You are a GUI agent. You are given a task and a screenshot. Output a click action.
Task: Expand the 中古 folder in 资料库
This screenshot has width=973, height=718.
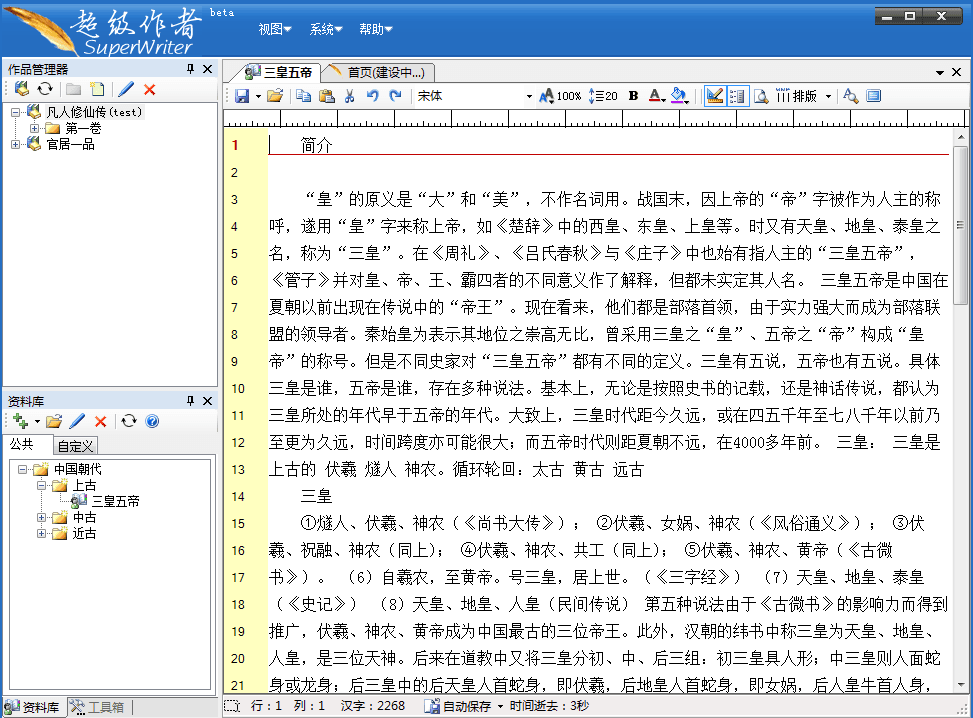tap(42, 517)
